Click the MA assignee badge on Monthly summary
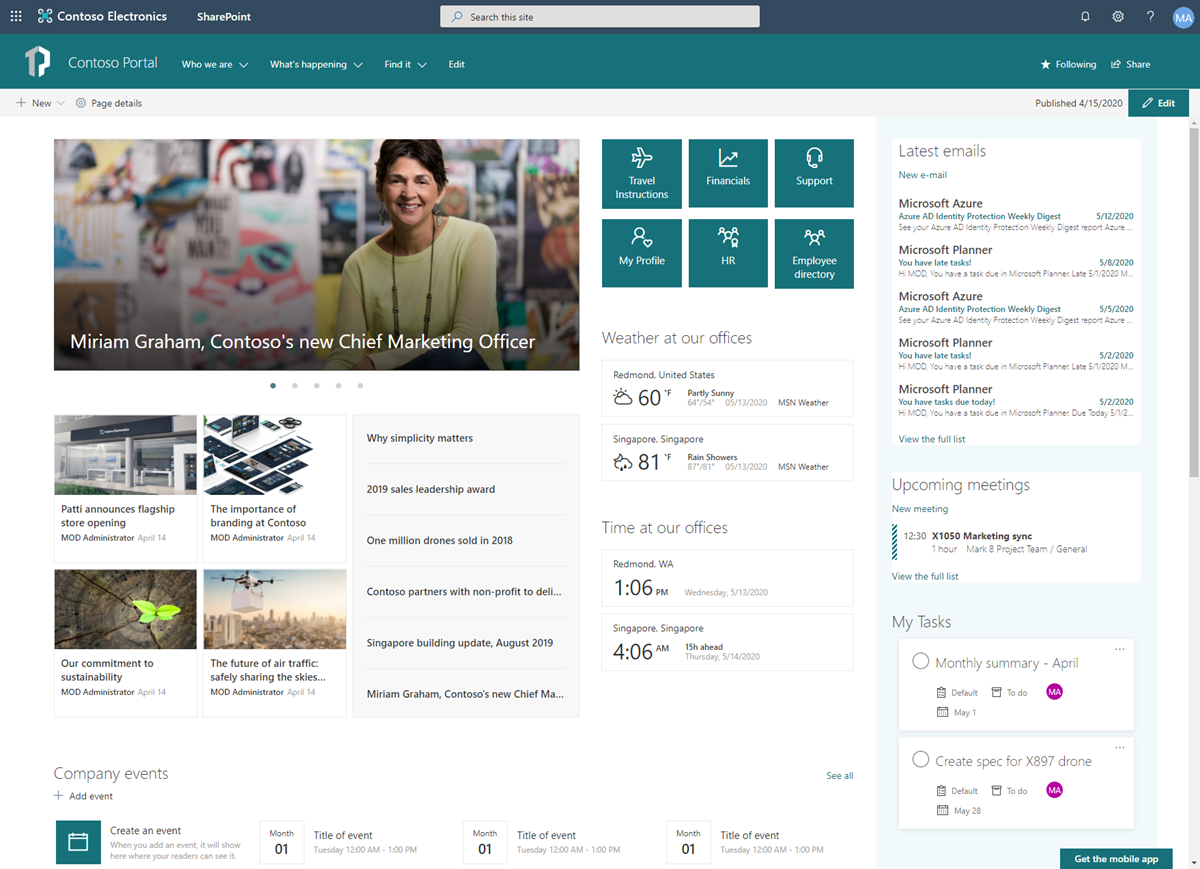Viewport: 1200px width, 869px height. pos(1054,692)
